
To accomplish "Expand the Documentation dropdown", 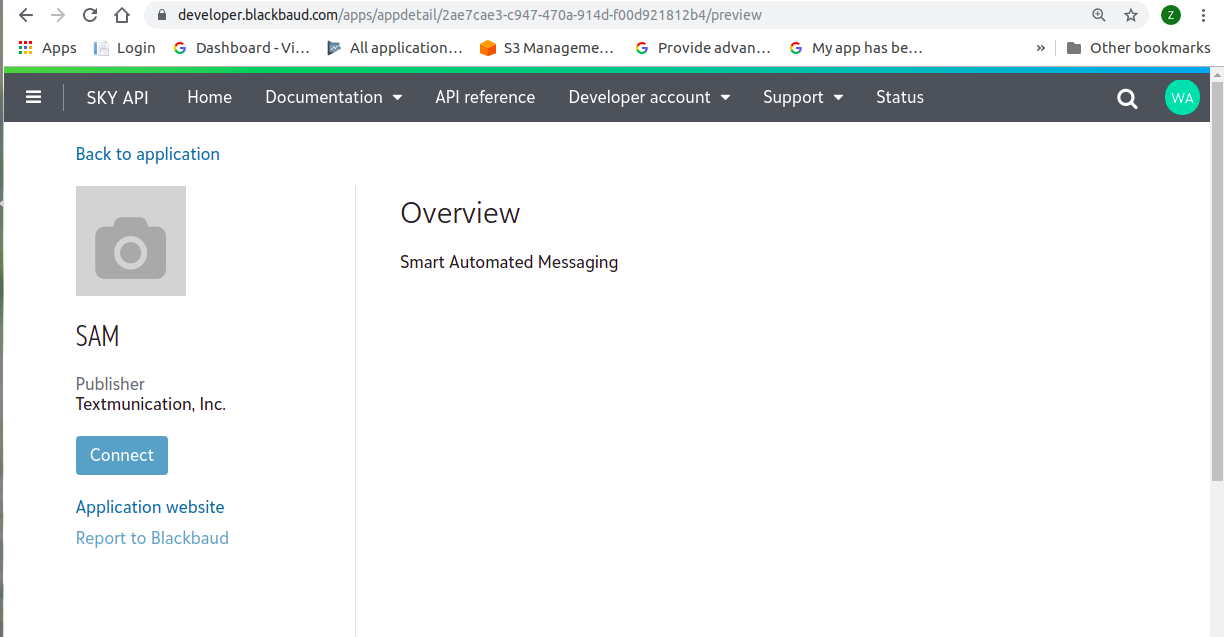I will coord(333,97).
